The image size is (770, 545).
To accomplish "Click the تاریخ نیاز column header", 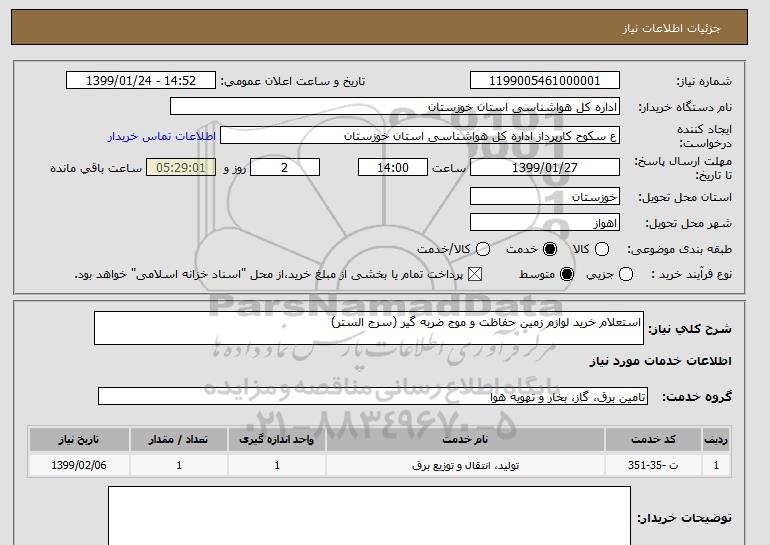I will tap(79, 439).
